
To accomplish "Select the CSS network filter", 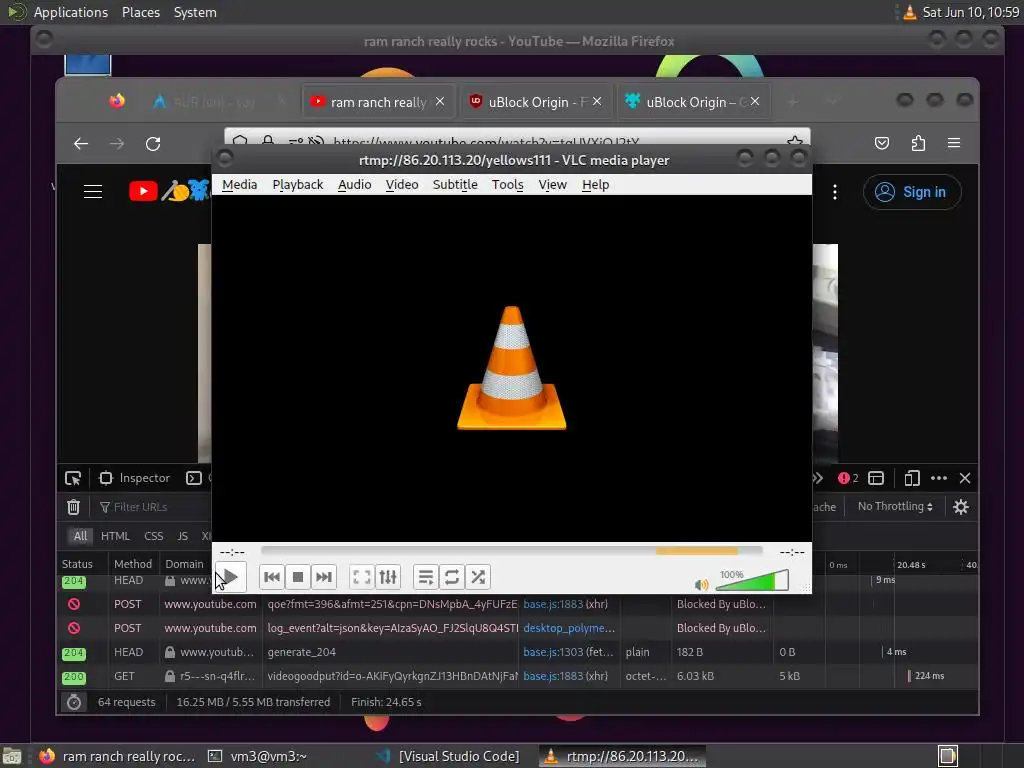I will [153, 536].
